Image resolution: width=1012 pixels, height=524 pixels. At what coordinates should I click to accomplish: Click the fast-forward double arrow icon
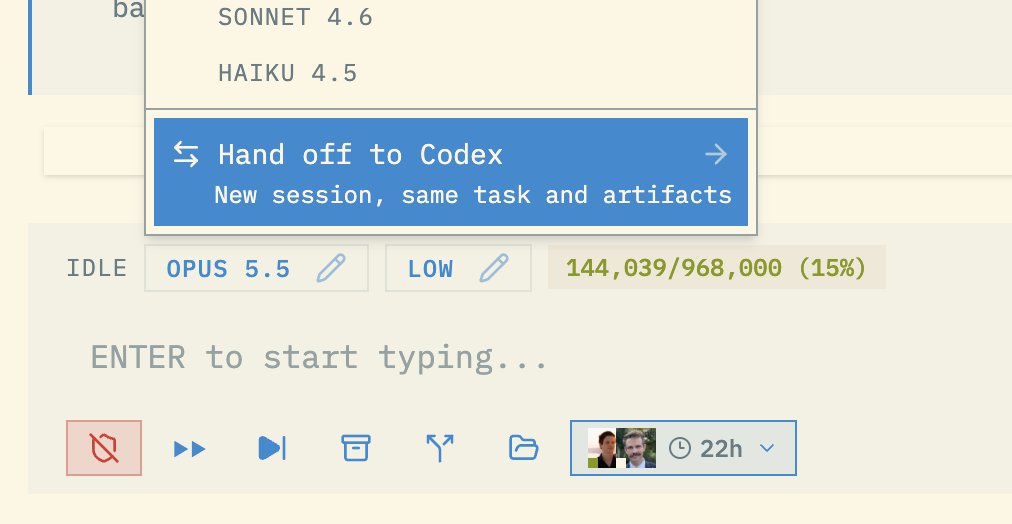point(190,448)
